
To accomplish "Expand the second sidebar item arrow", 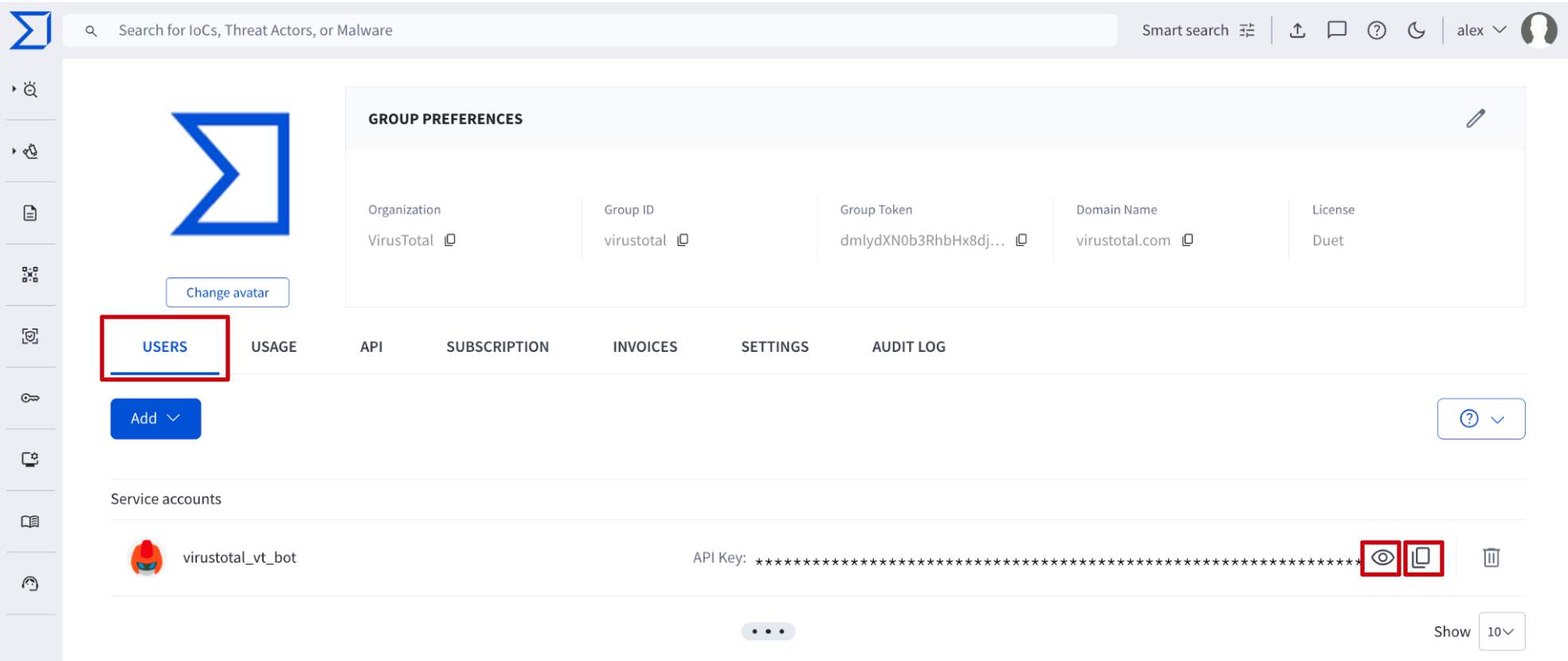I will tap(14, 151).
